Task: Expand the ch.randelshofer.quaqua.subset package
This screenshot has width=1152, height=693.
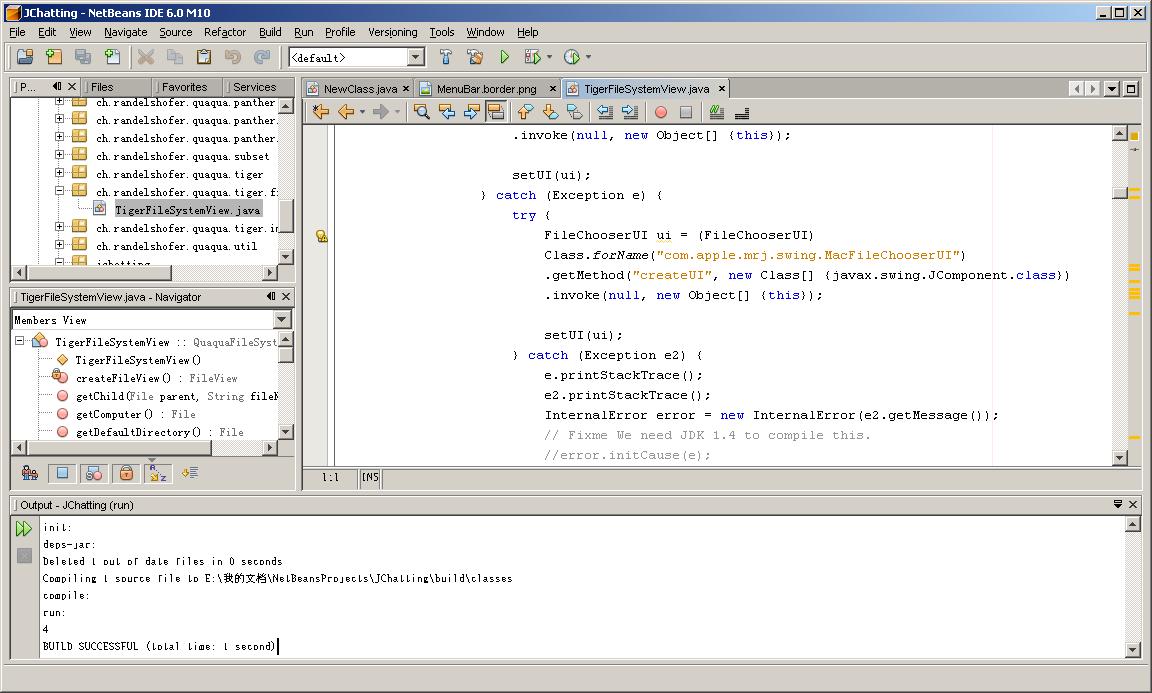Action: pos(60,155)
